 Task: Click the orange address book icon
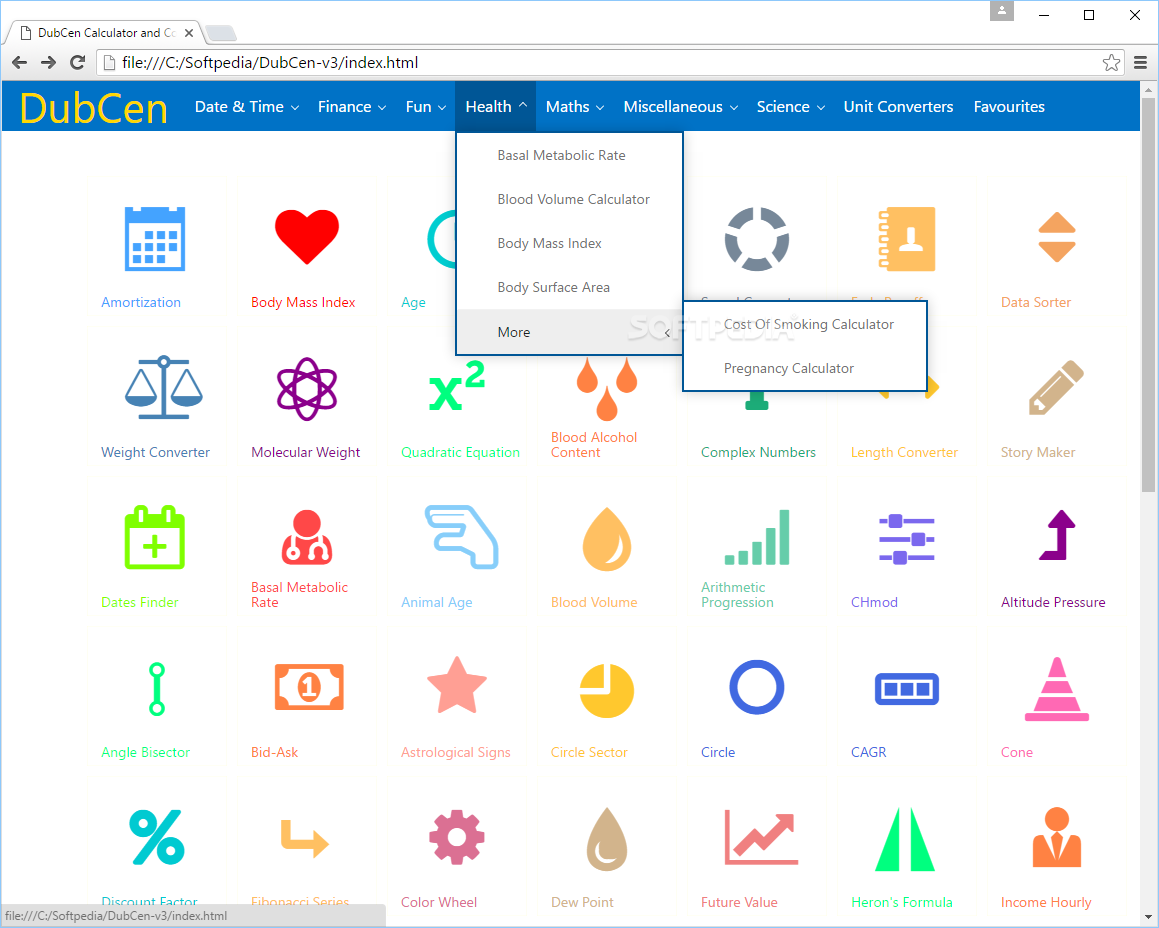pos(907,239)
